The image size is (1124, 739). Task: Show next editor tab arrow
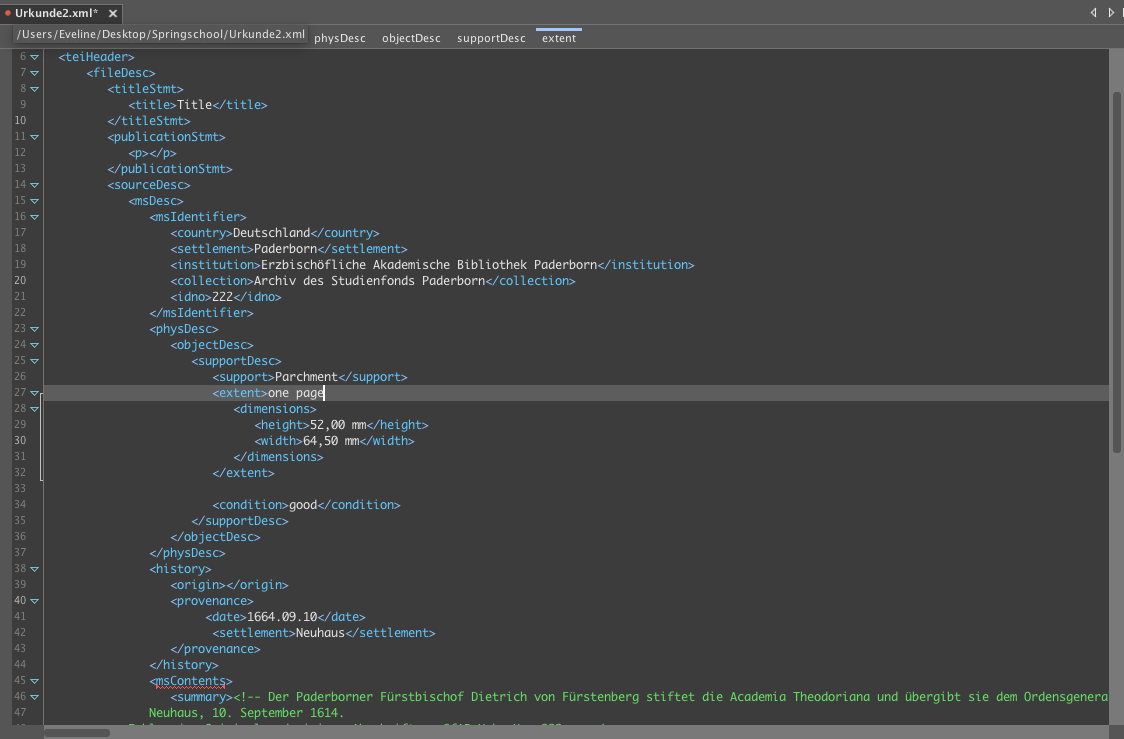pos(1111,12)
